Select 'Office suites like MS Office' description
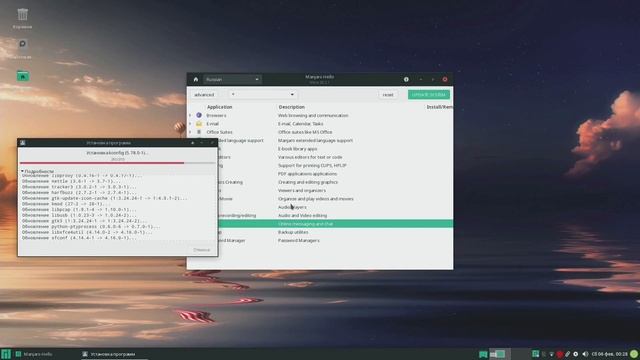 pyautogui.click(x=305, y=132)
